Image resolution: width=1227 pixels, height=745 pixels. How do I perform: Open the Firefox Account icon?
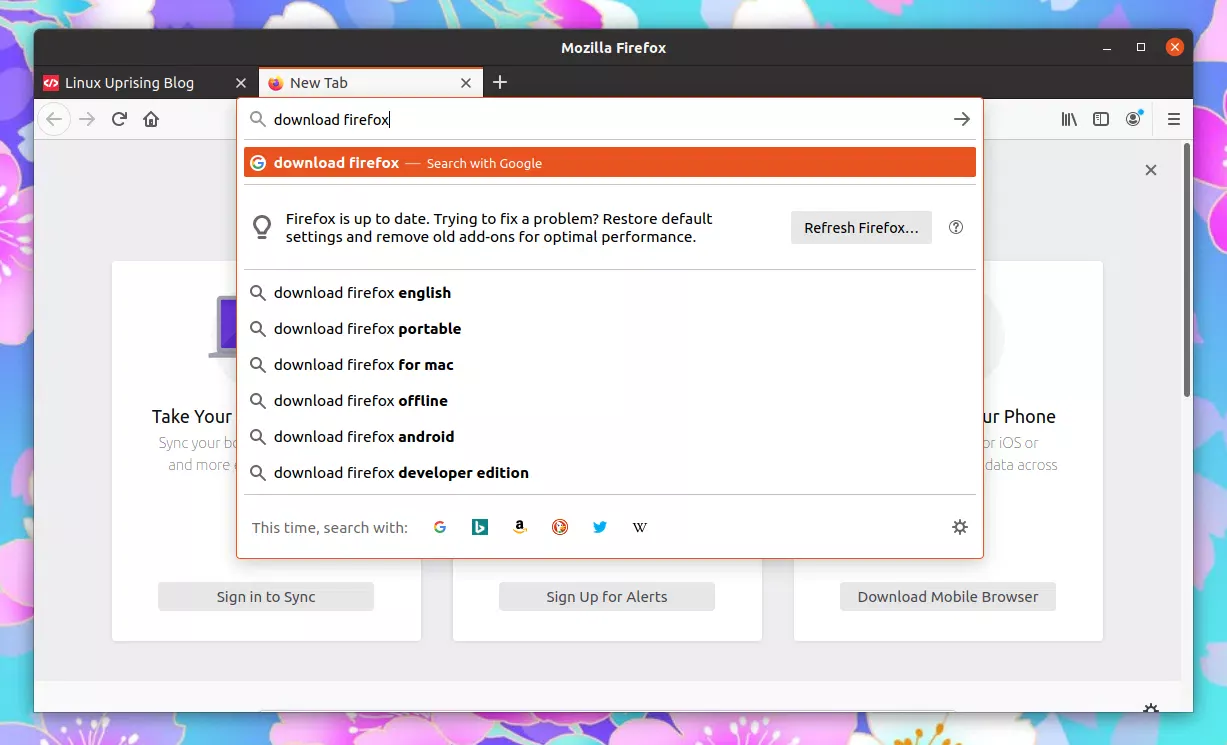pos(1133,119)
